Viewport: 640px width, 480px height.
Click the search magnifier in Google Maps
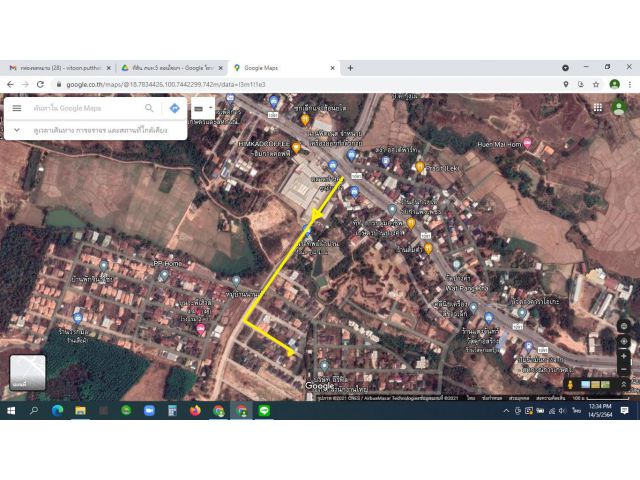[149, 108]
